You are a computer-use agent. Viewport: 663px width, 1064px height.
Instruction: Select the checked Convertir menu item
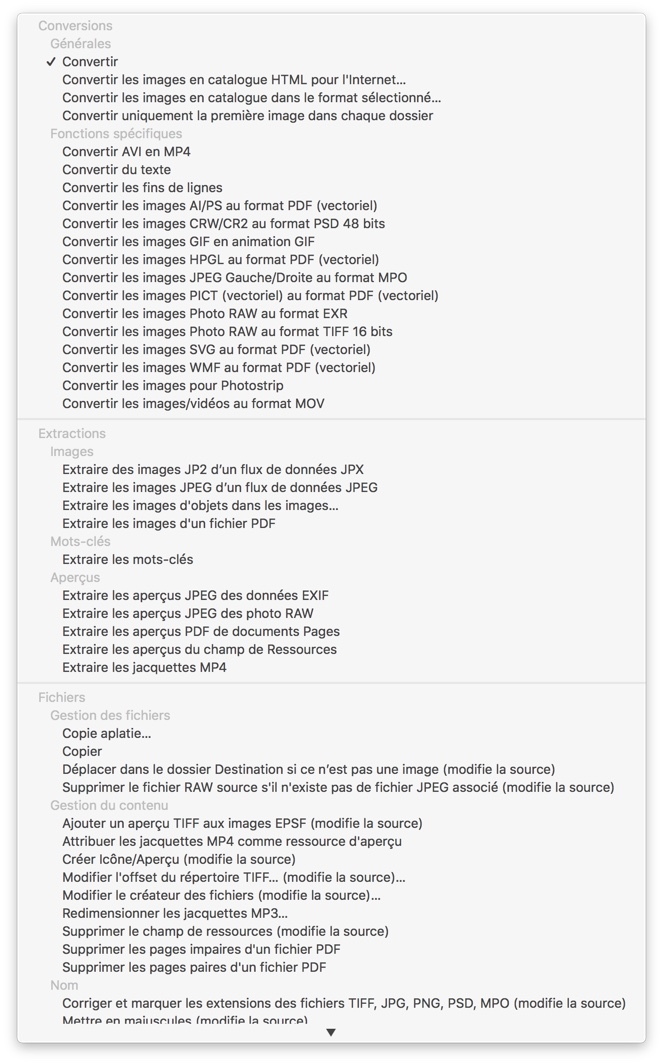(x=331, y=62)
